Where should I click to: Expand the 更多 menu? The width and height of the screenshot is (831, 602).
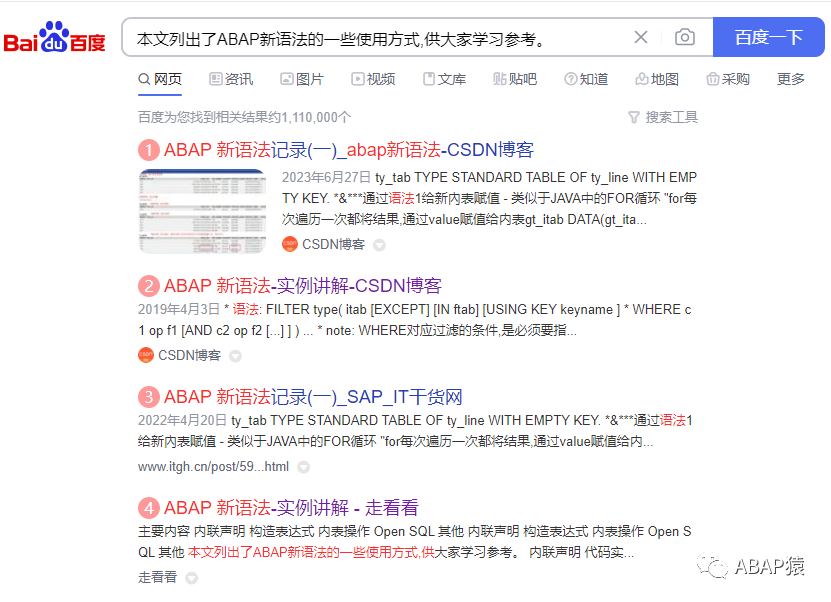click(x=791, y=79)
